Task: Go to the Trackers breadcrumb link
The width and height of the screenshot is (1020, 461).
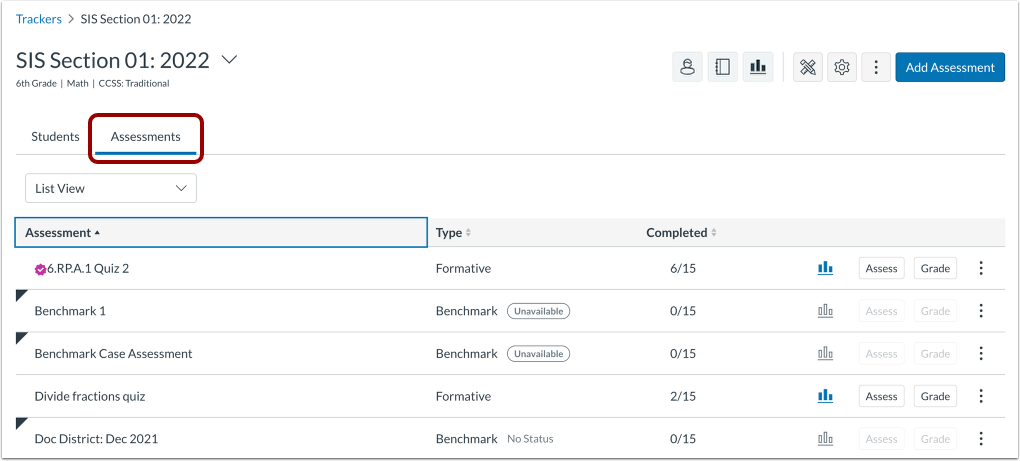Action: tap(39, 19)
